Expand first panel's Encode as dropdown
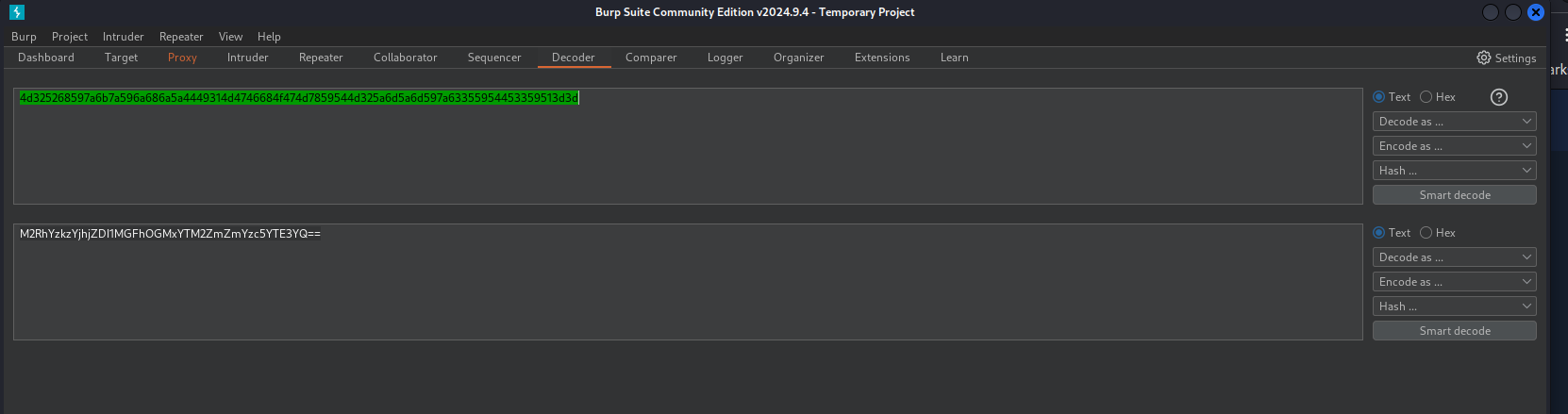The image size is (1568, 414). click(1454, 146)
